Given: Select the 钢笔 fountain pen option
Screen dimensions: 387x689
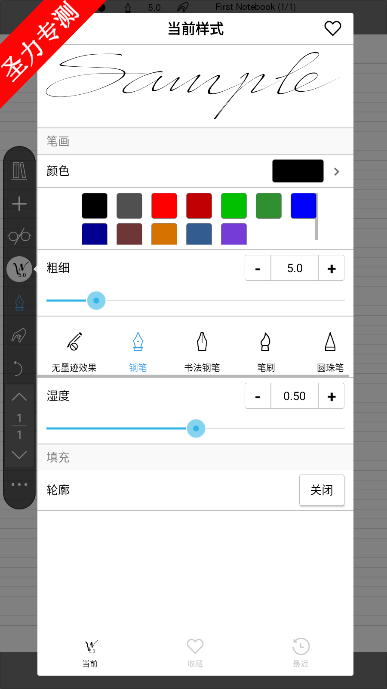Looking at the screenshot, I should tap(137, 352).
